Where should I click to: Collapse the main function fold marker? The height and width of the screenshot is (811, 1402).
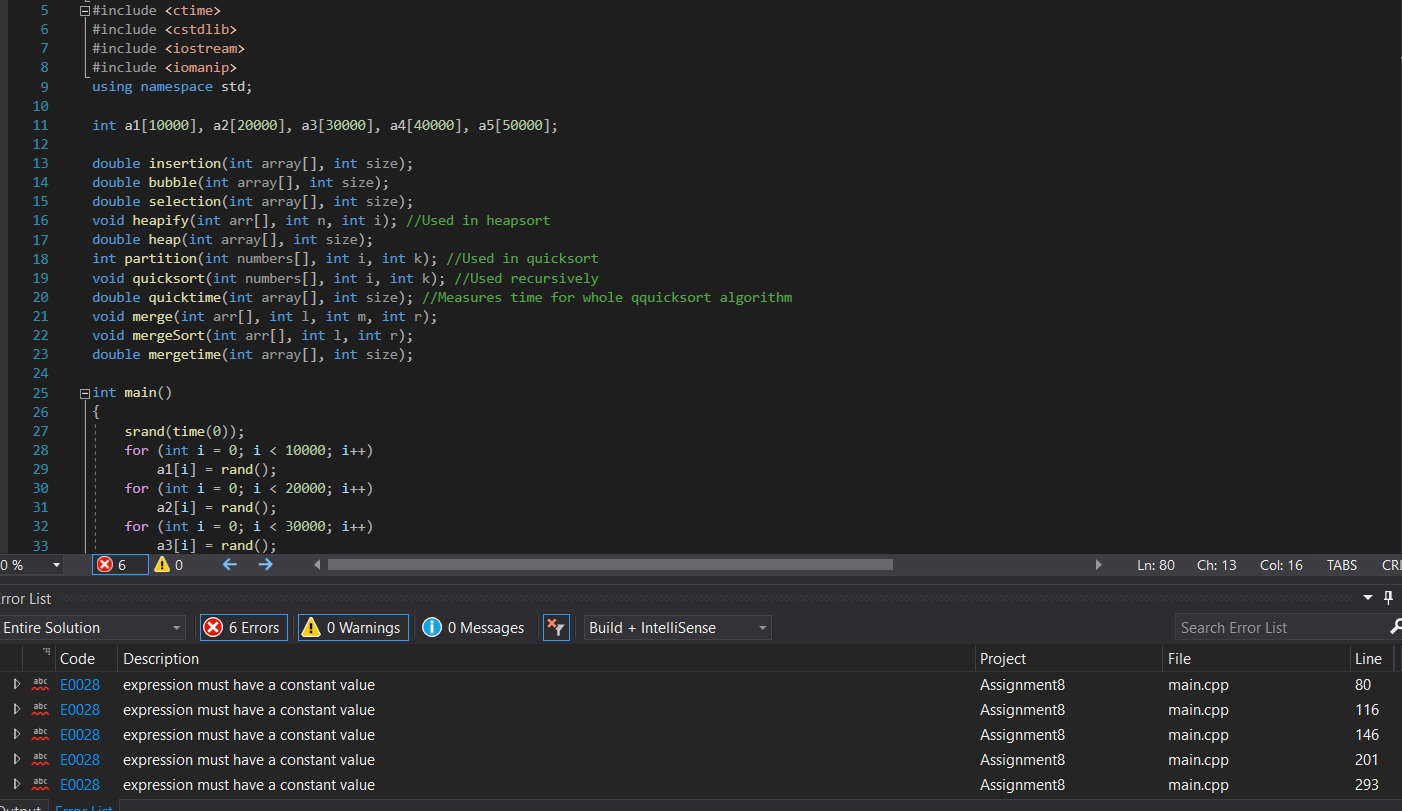[x=84, y=393]
